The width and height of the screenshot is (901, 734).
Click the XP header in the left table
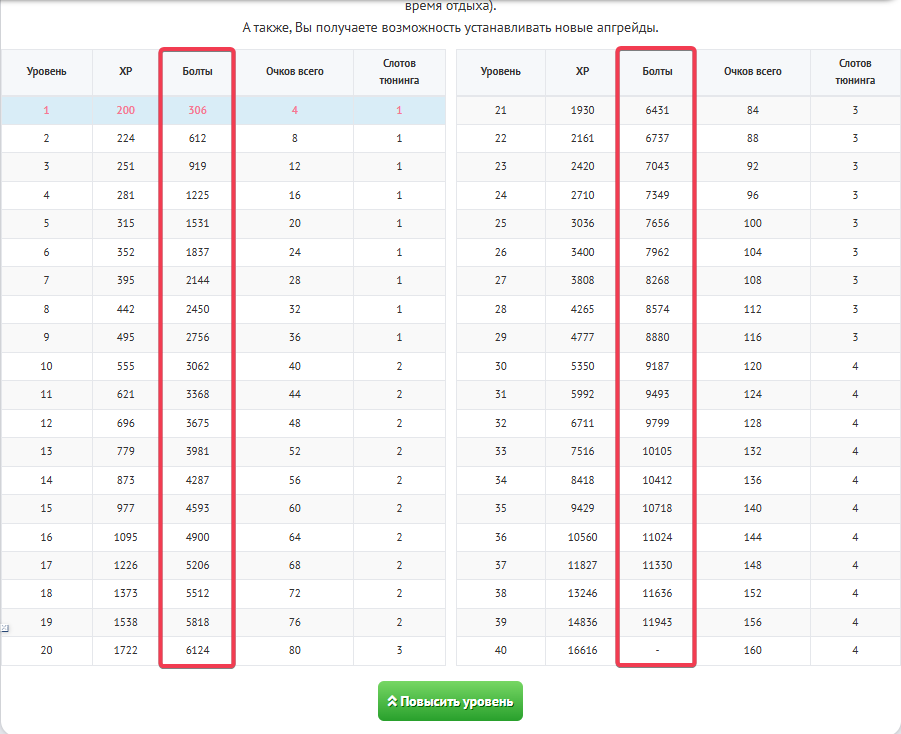[126, 72]
